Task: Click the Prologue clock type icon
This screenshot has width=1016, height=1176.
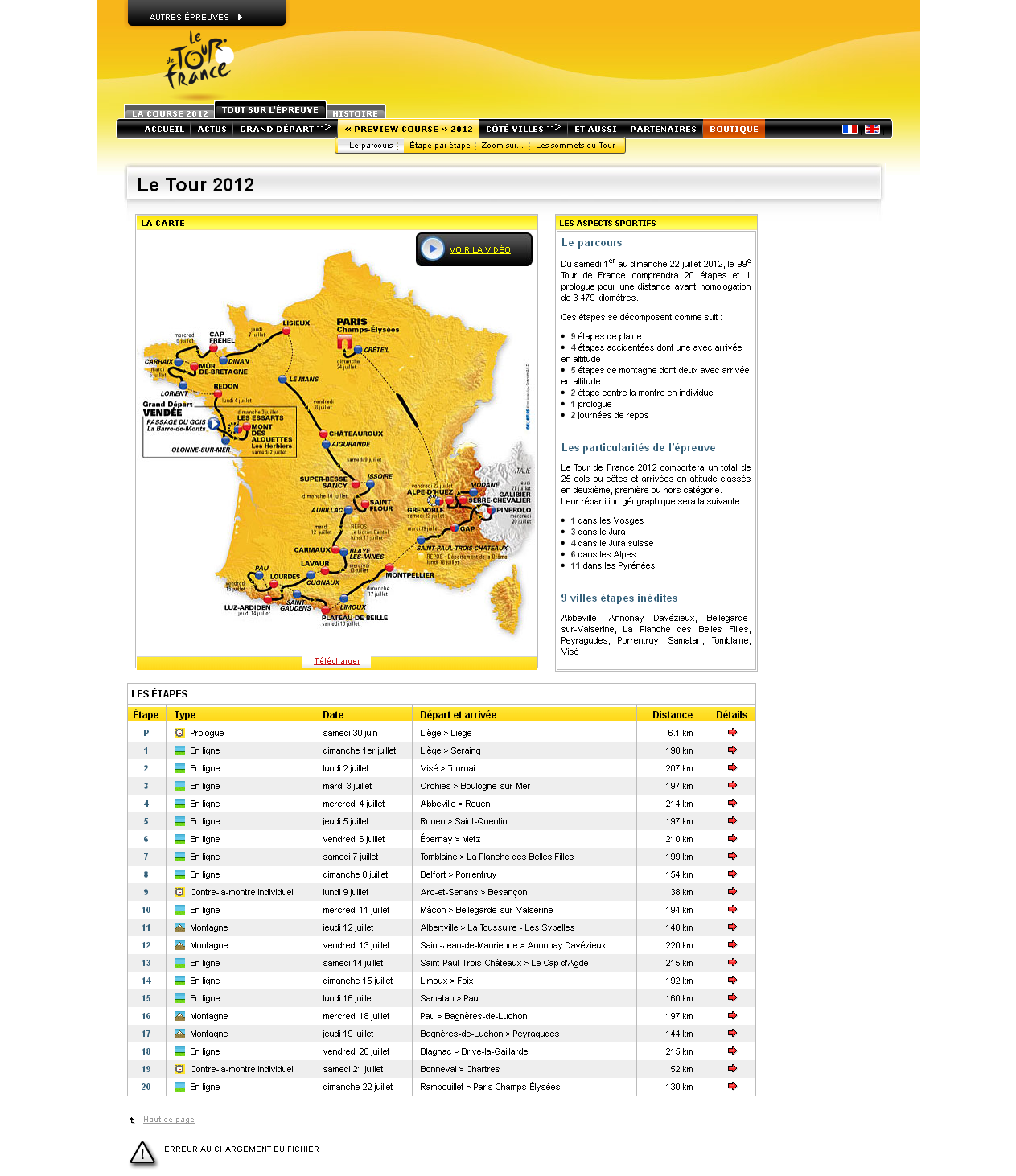Action: click(179, 733)
